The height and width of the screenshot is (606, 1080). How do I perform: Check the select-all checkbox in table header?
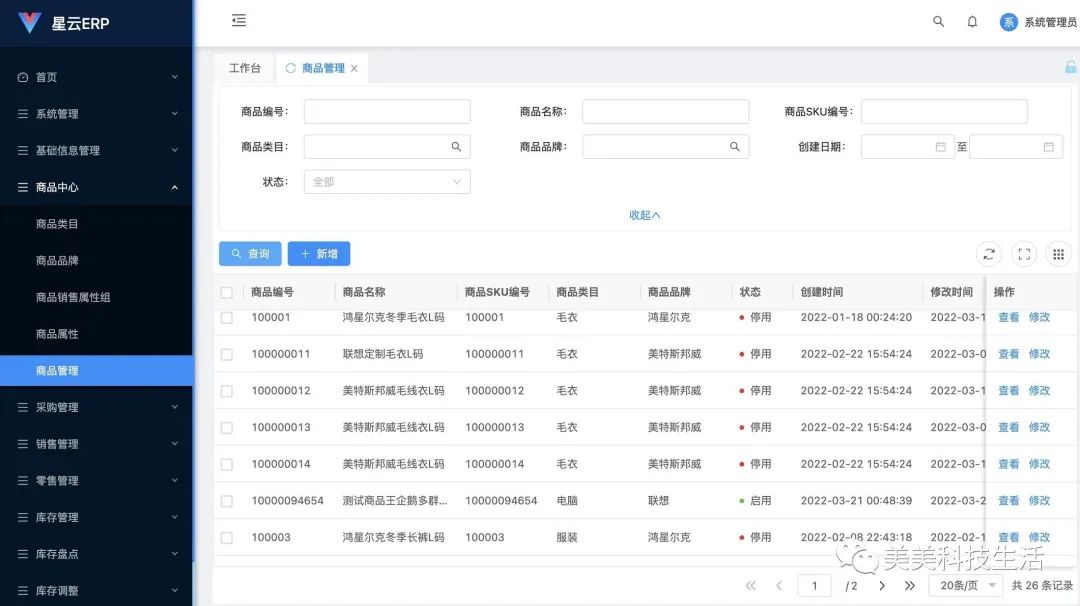point(225,291)
